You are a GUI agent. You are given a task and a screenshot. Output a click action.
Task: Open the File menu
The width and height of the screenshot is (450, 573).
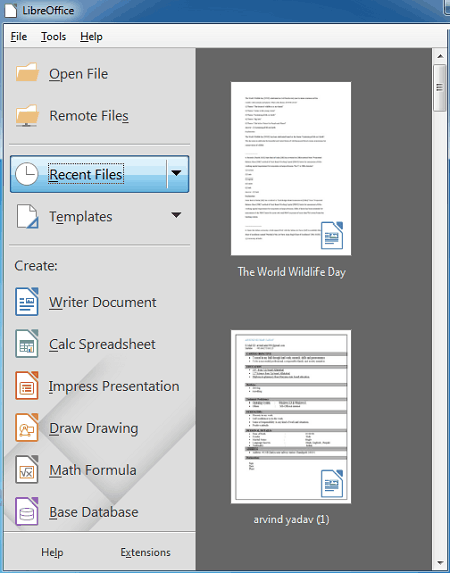19,37
